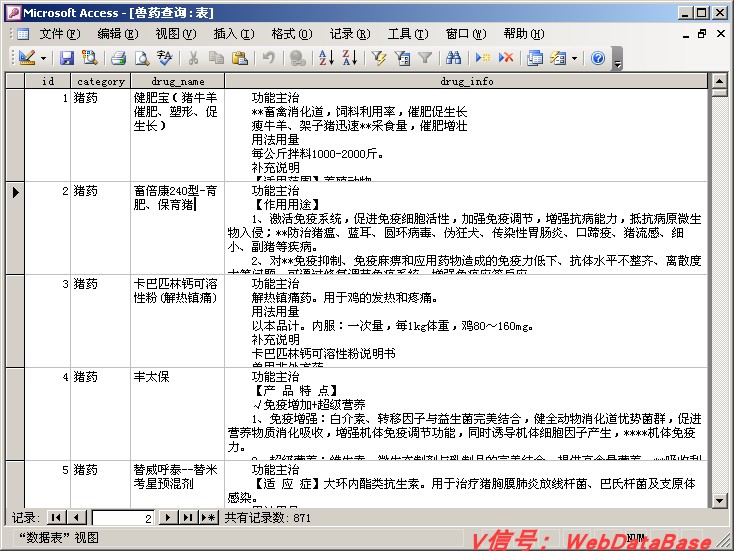Screen dimensions: 734x551
Task: Sort descending with Z-A icon
Action: (x=350, y=58)
